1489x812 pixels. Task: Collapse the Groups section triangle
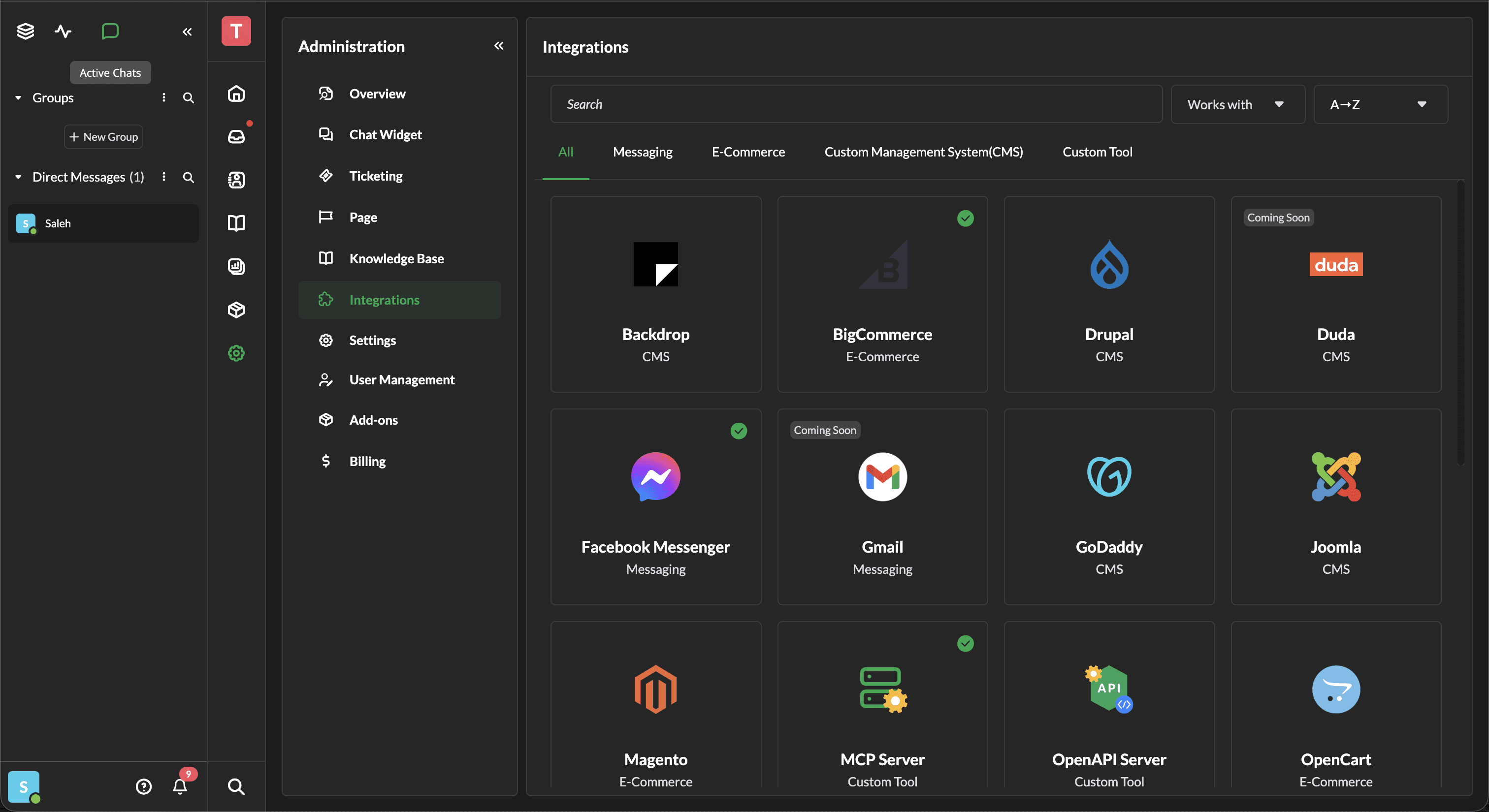pyautogui.click(x=19, y=97)
